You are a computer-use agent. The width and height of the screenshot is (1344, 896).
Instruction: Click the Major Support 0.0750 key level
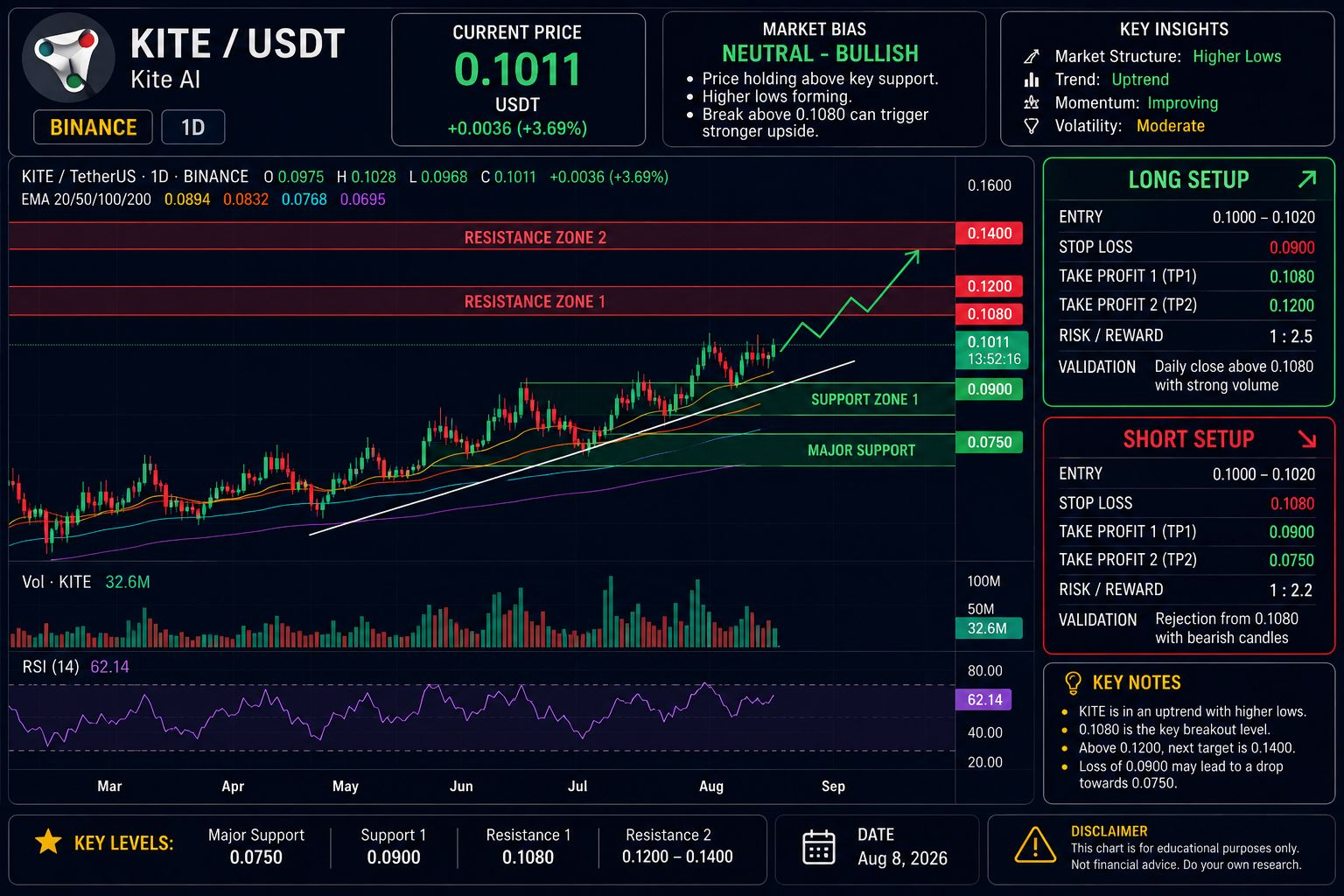click(256, 857)
